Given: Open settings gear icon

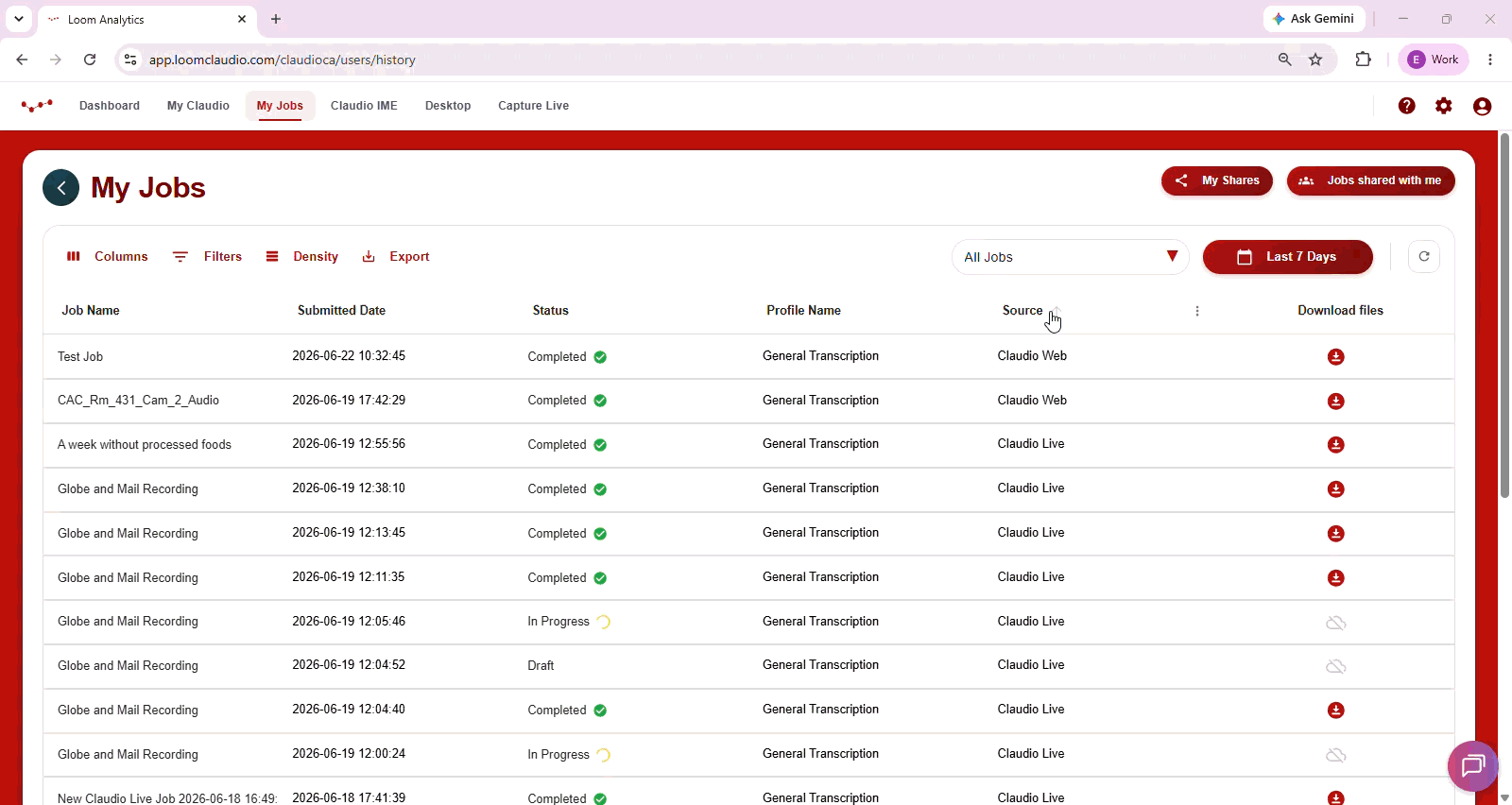Looking at the screenshot, I should click(1444, 106).
